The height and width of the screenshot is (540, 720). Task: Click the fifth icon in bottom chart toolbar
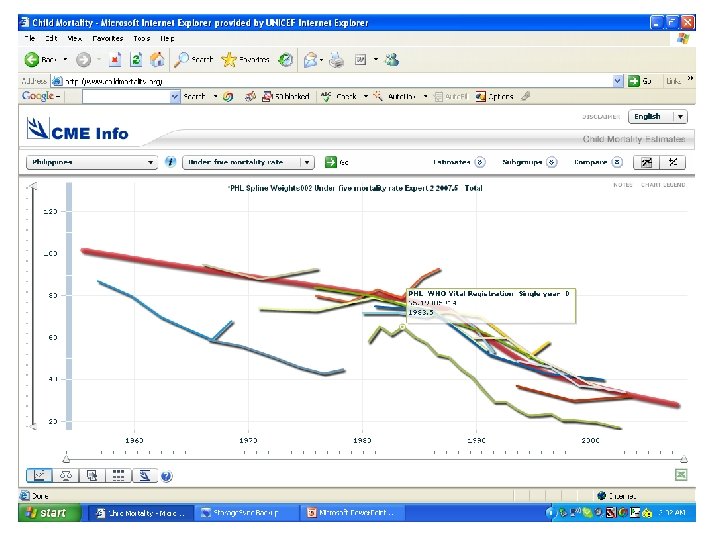(x=145, y=476)
